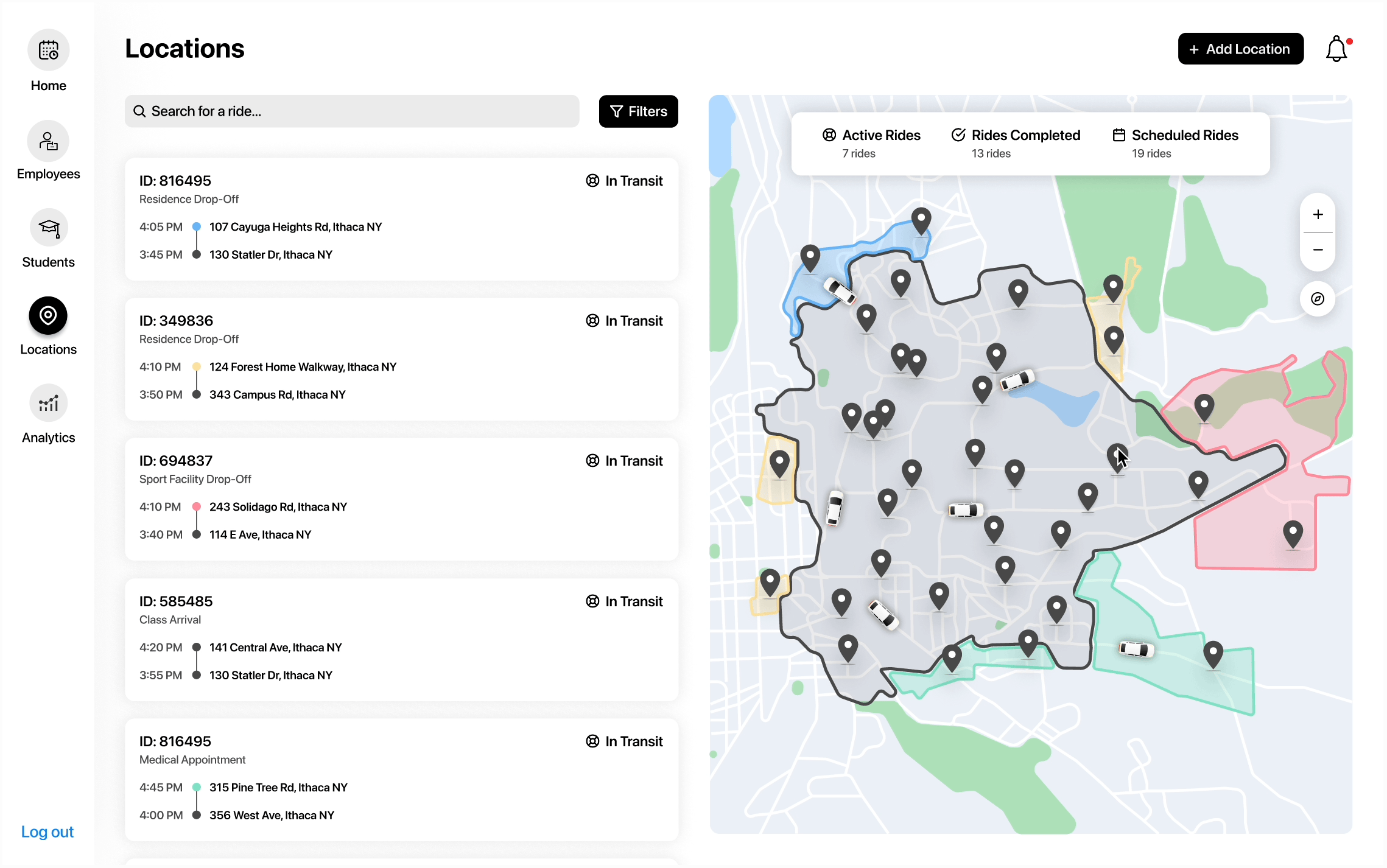Click the Add Location button
The height and width of the screenshot is (868, 1387).
click(x=1240, y=49)
